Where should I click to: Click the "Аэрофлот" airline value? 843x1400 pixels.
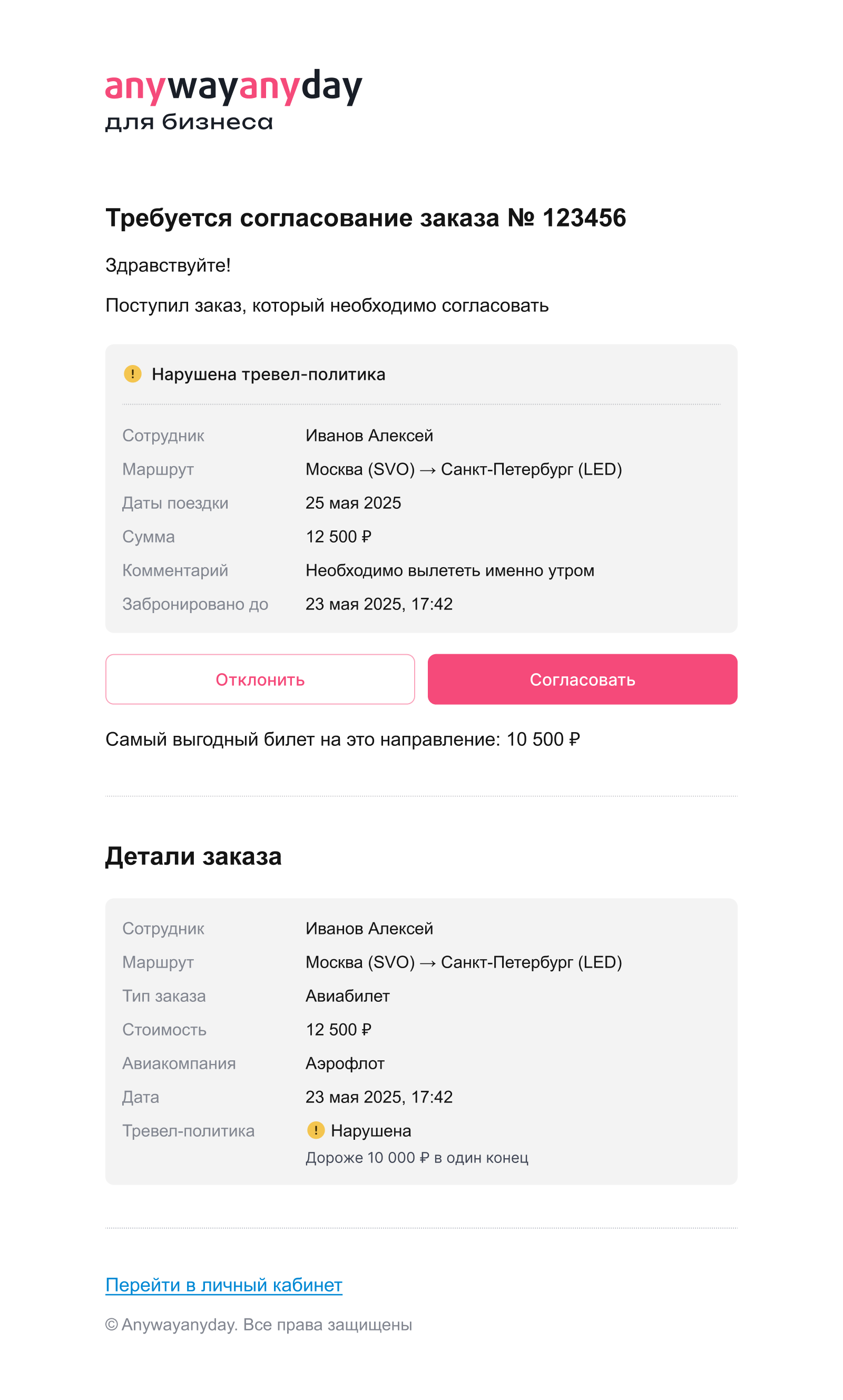[x=345, y=1063]
